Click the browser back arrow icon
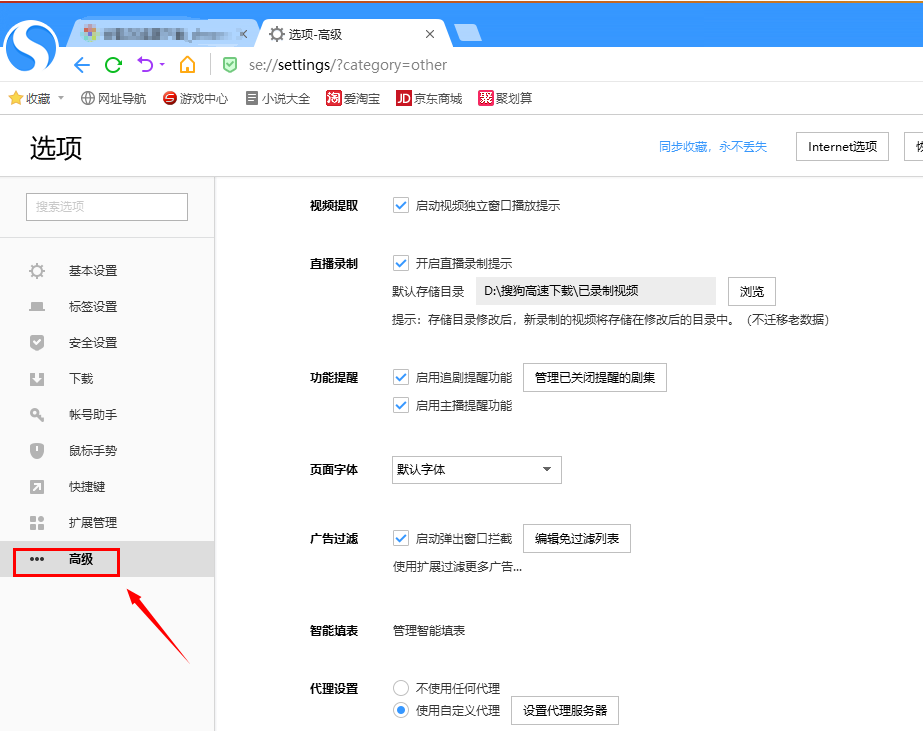The width and height of the screenshot is (924, 731). [x=82, y=65]
